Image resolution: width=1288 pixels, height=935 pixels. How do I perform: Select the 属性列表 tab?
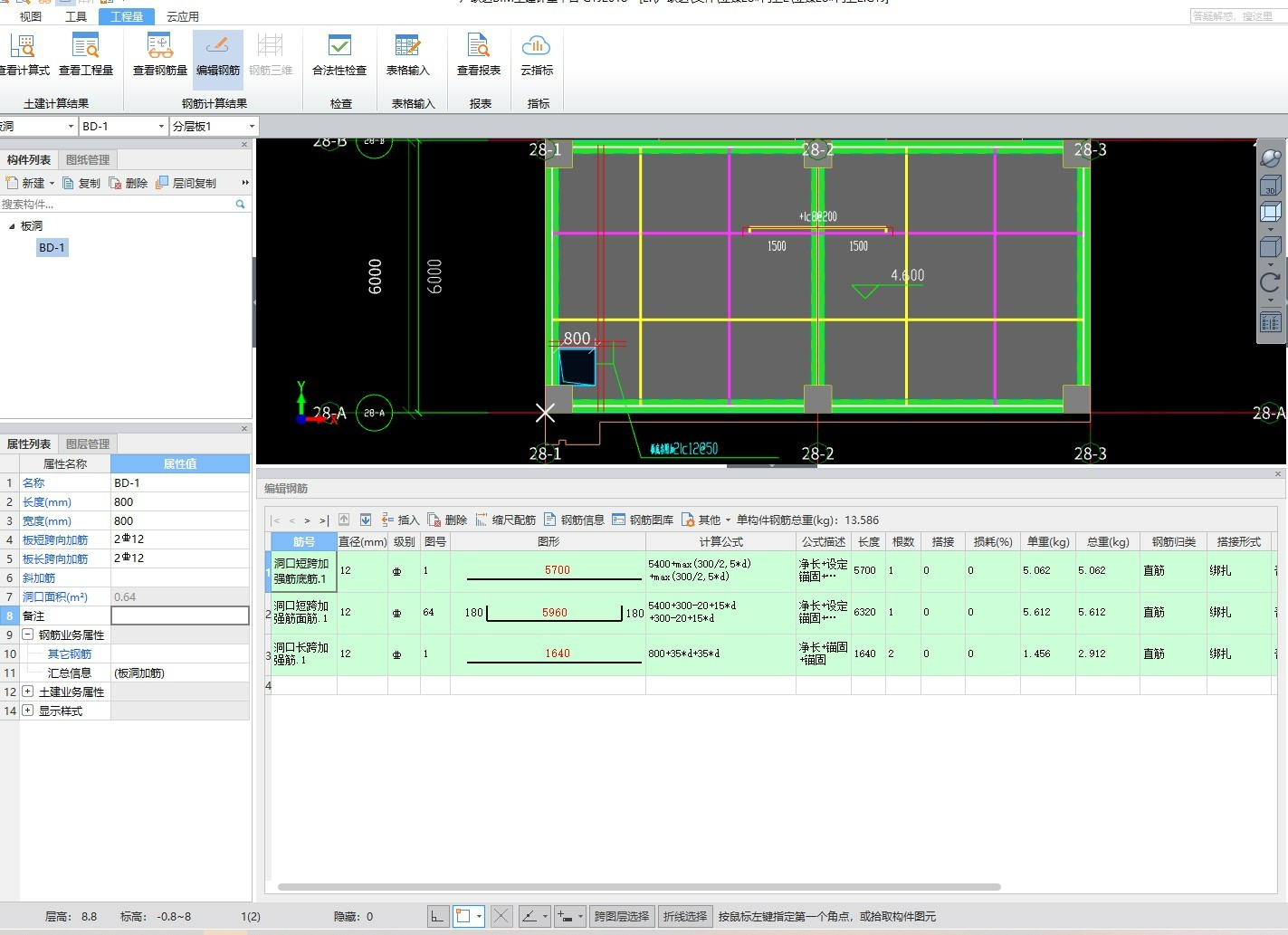pos(29,444)
